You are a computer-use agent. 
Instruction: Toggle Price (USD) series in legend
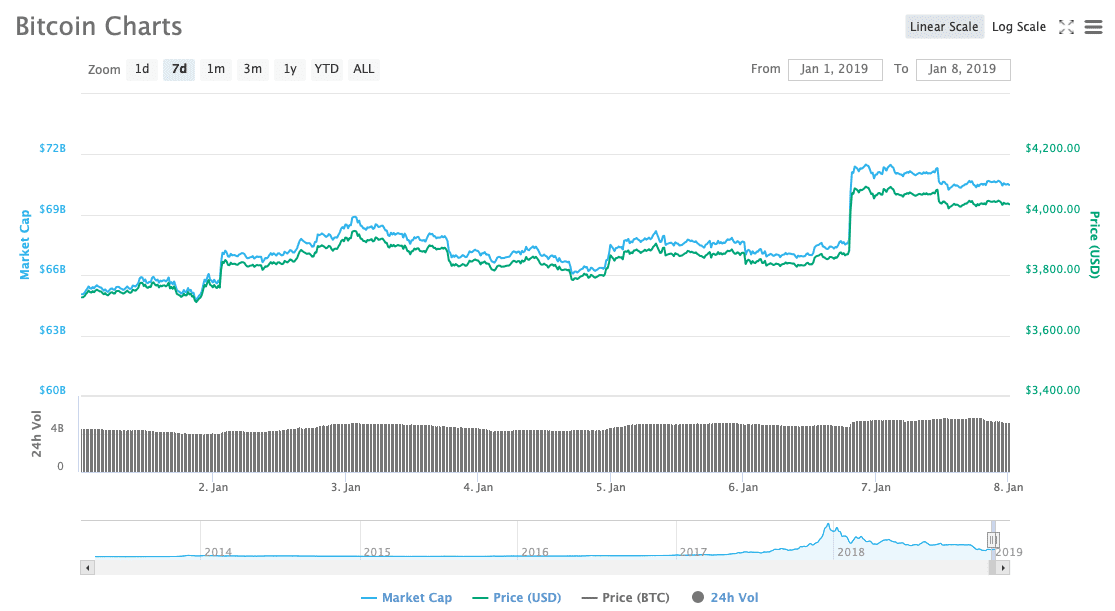[x=517, y=597]
